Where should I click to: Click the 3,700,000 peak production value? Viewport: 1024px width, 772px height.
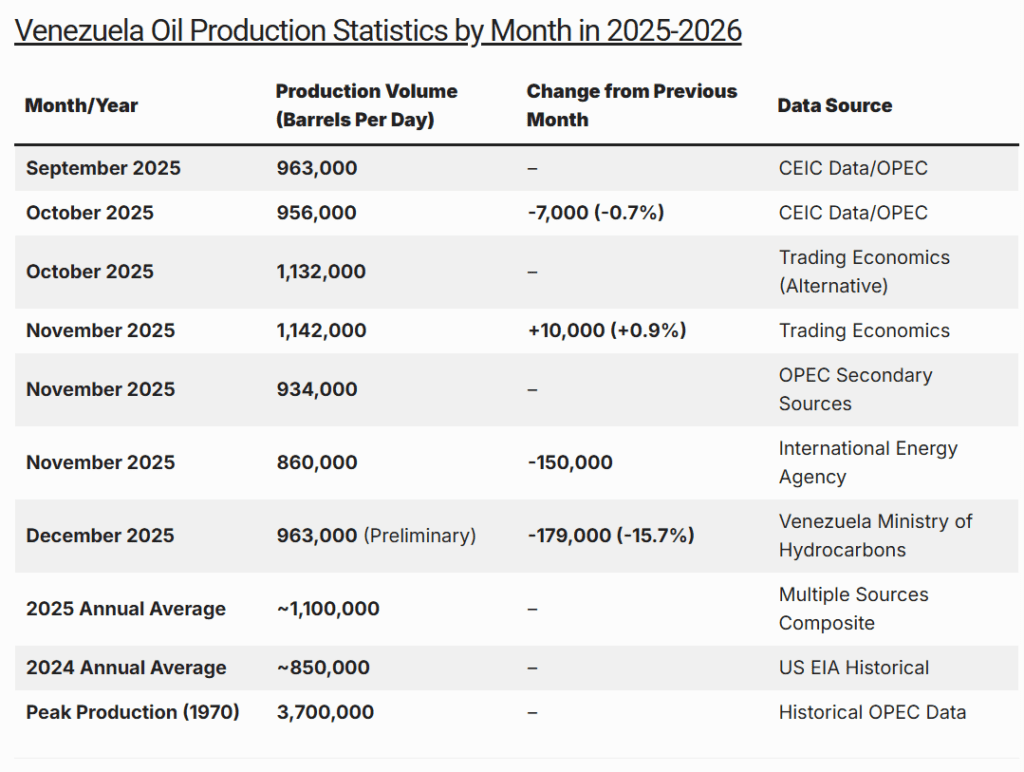click(325, 713)
